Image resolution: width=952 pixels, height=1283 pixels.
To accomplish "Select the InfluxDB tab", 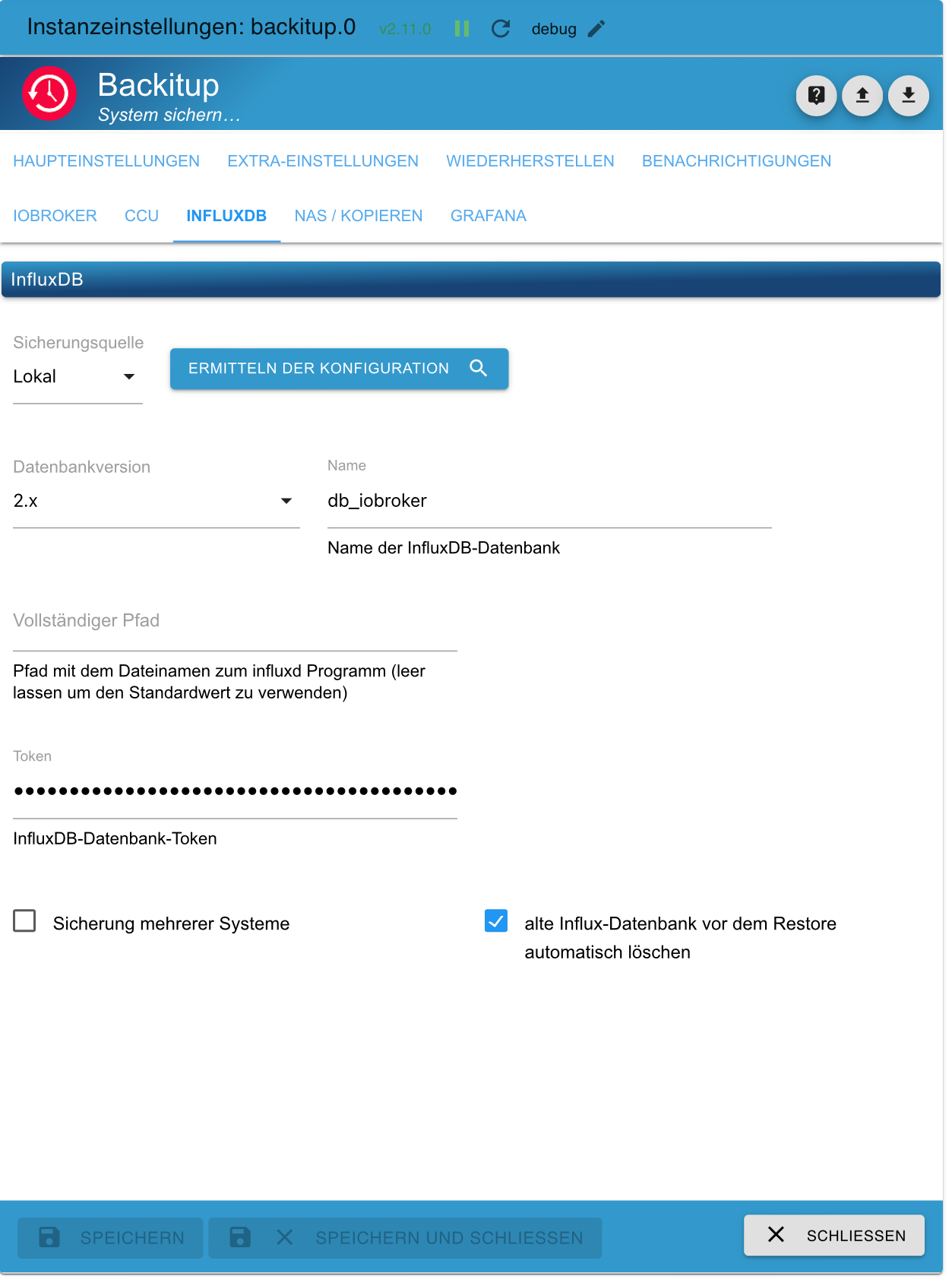I will pos(226,216).
